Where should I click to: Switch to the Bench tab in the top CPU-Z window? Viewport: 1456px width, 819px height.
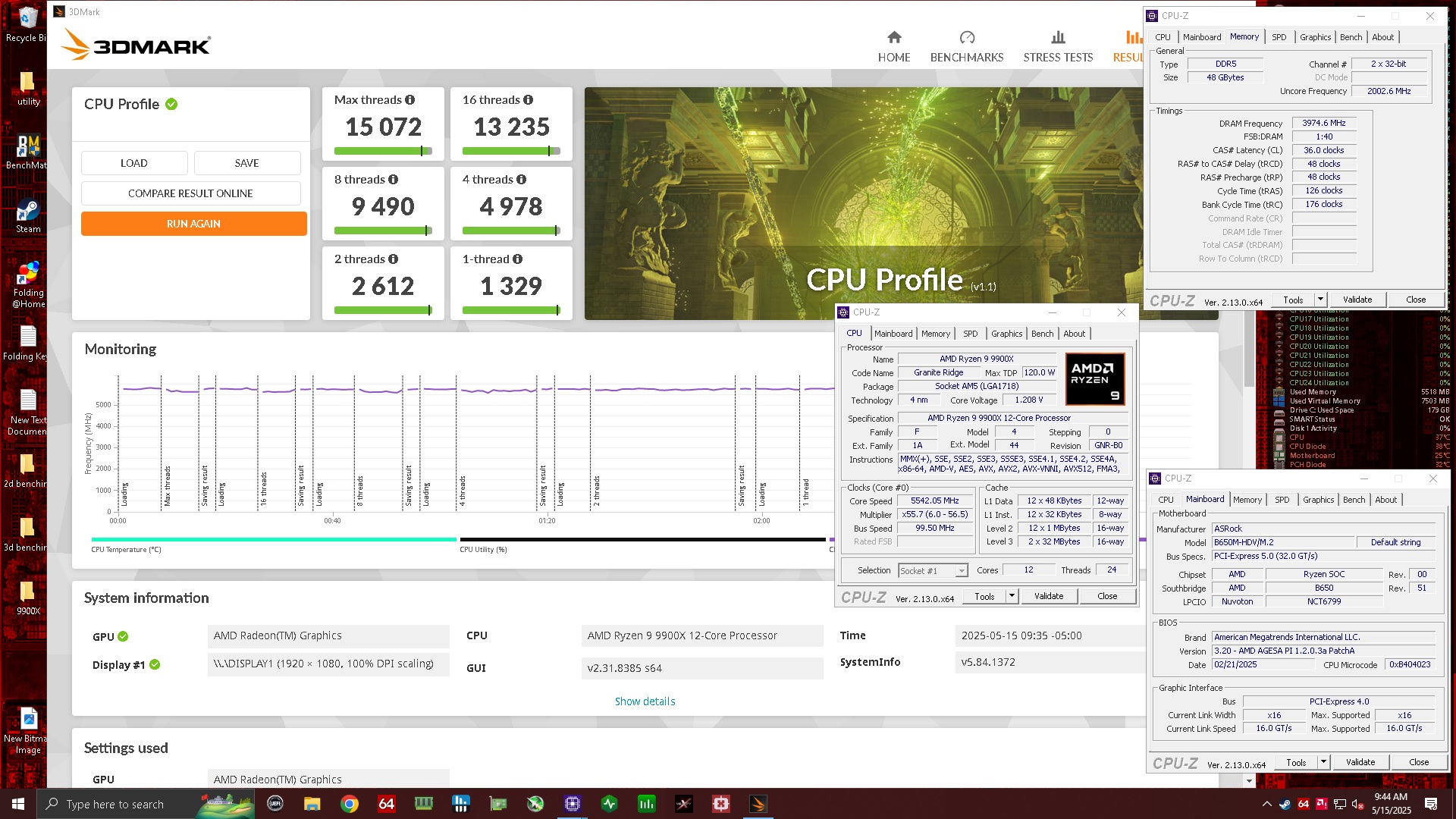pos(1351,37)
